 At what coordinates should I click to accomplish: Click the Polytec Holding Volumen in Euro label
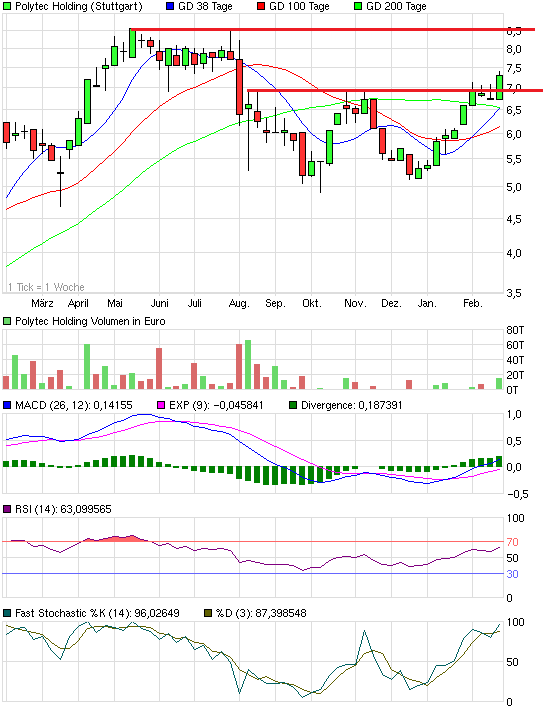(x=90, y=321)
